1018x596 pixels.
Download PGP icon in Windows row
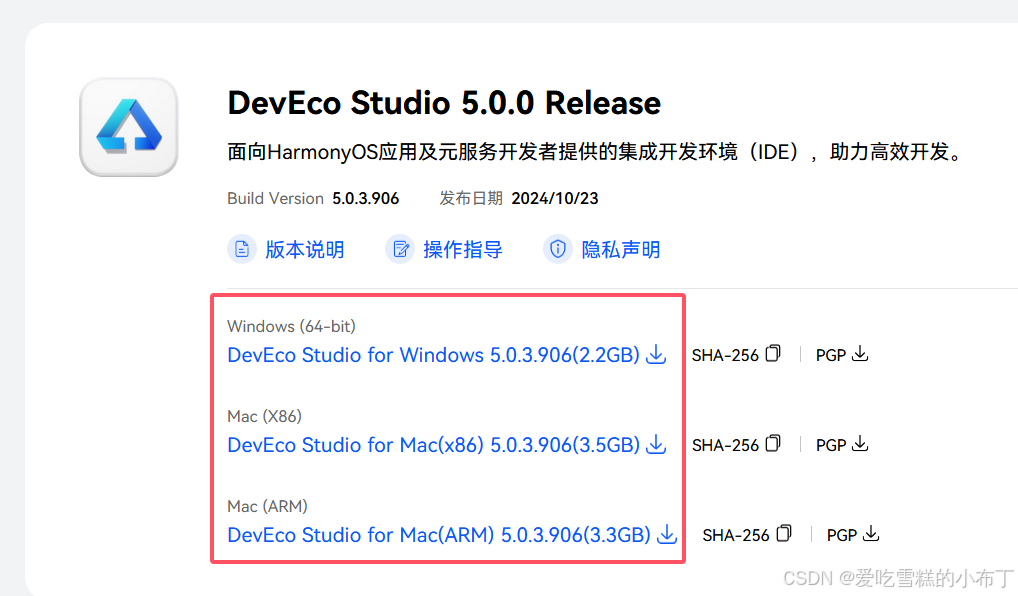click(860, 354)
